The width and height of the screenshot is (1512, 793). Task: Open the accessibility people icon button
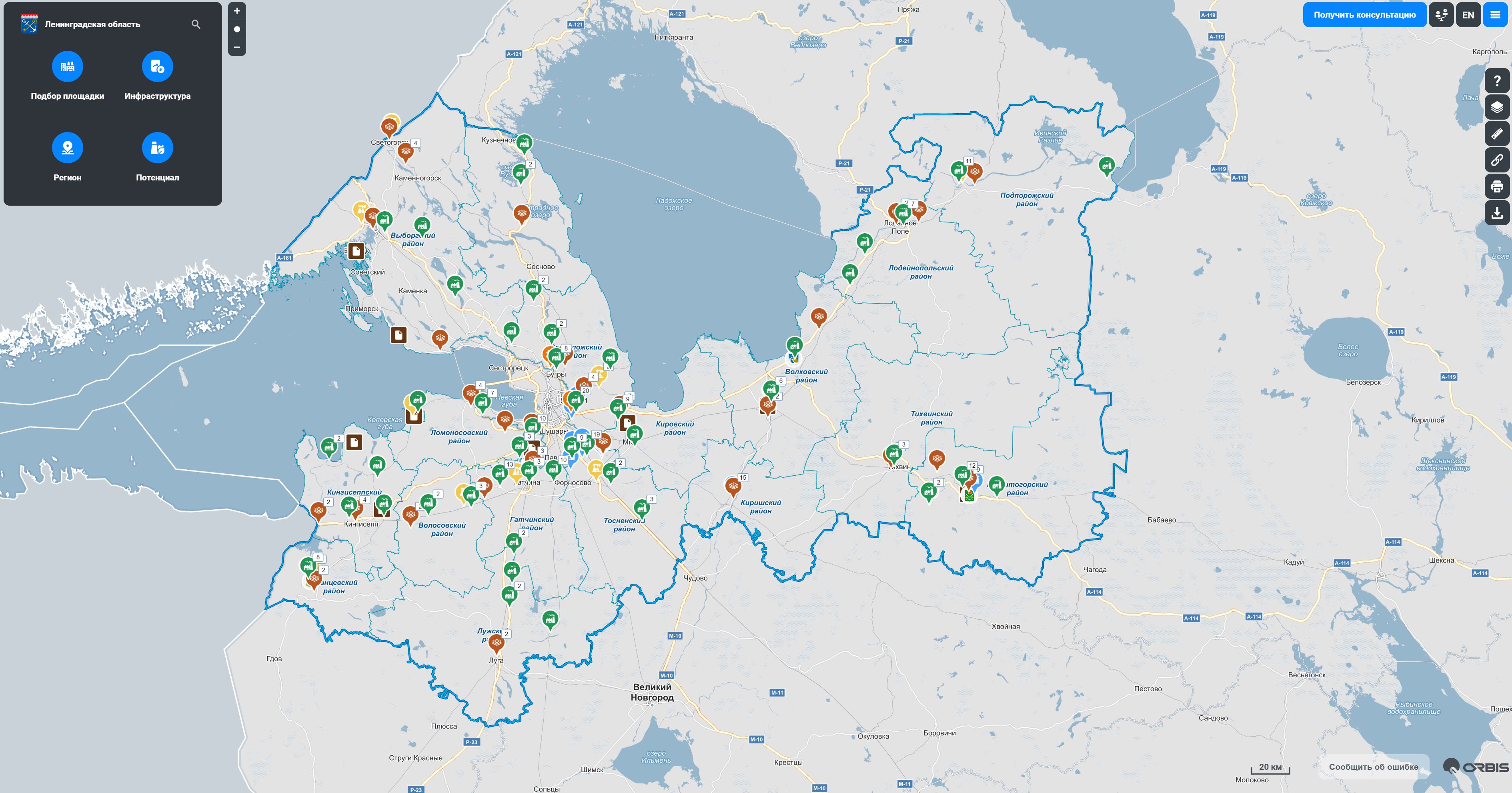point(1441,15)
